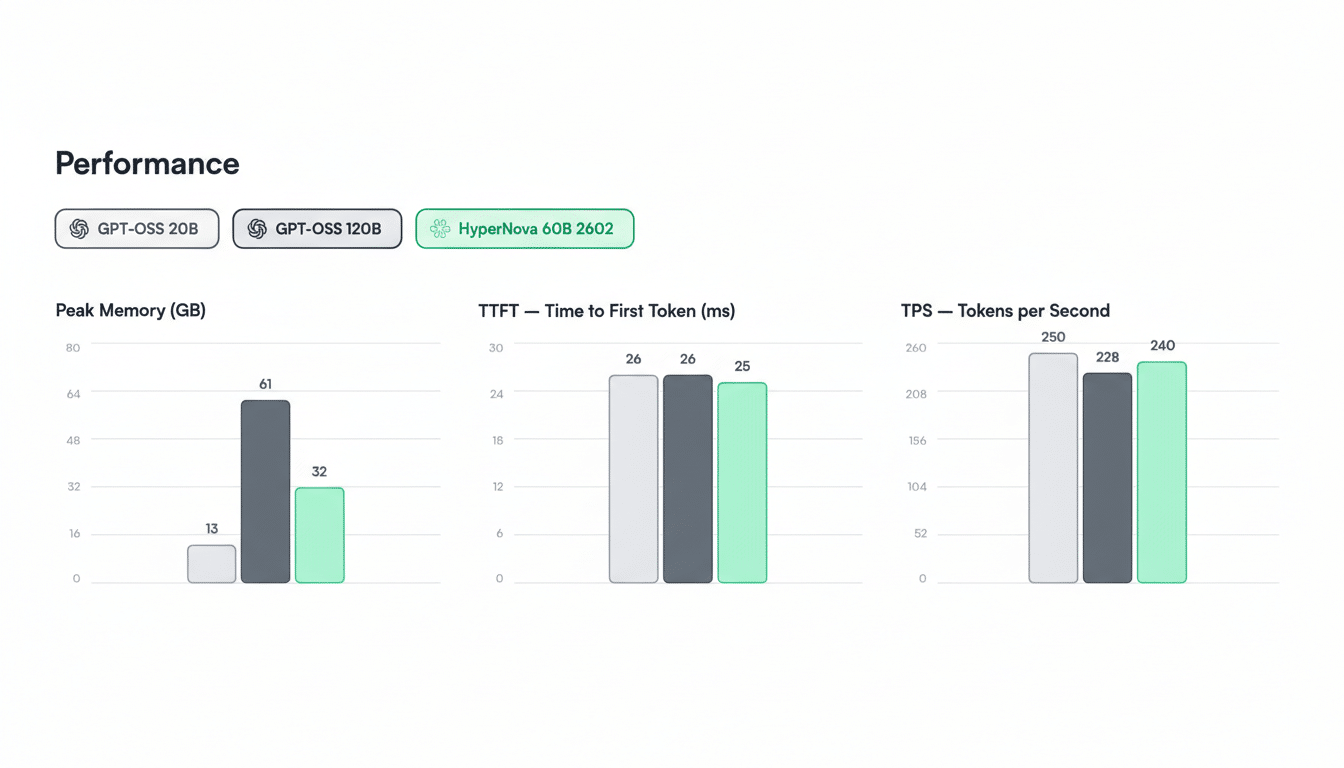The image size is (1344, 768).
Task: Select the 61 GB Peak Memory bar
Action: click(265, 491)
